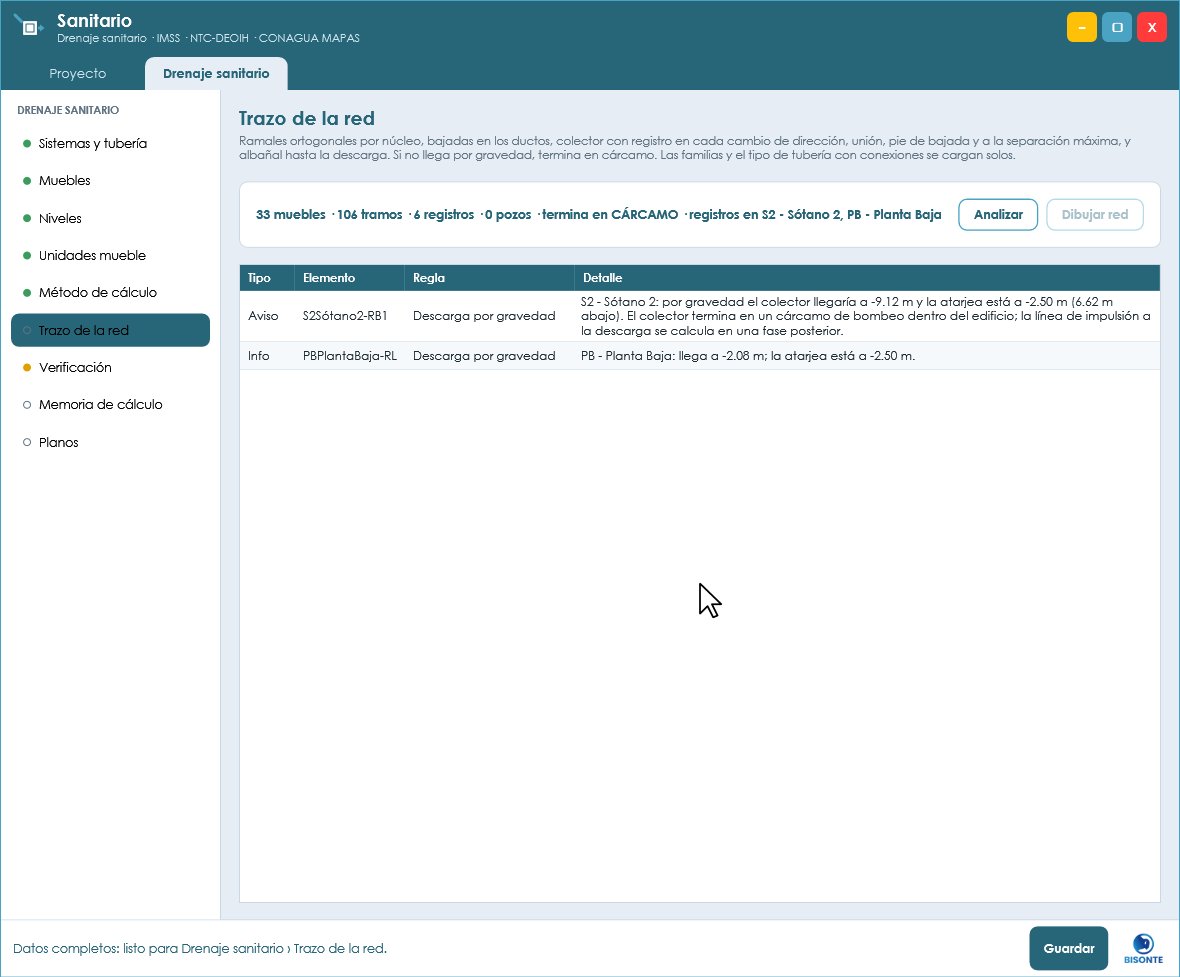The width and height of the screenshot is (1180, 977).
Task: Click the Dibujar red button
Action: point(1094,215)
